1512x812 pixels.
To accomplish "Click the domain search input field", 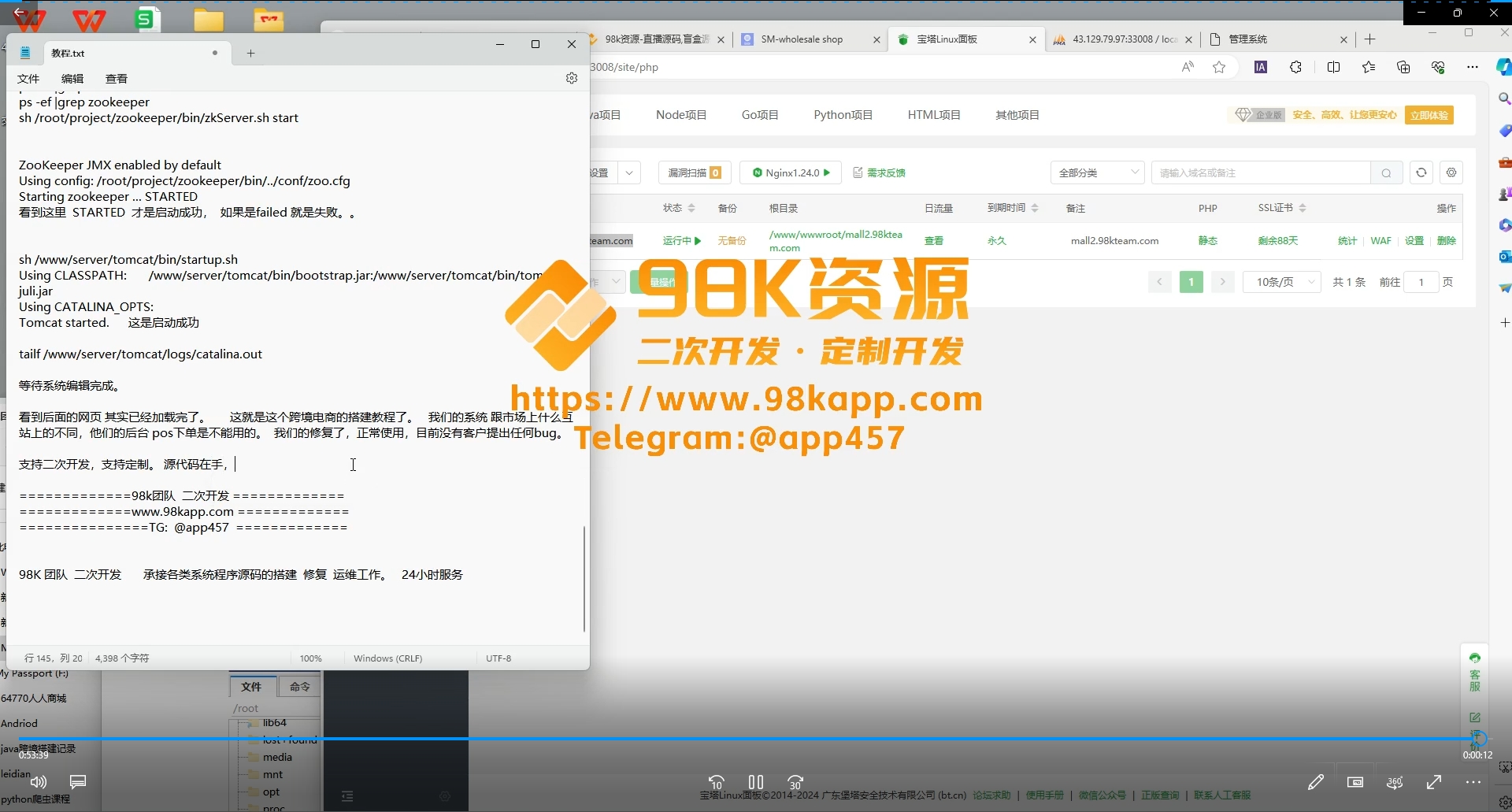I will click(x=1260, y=172).
